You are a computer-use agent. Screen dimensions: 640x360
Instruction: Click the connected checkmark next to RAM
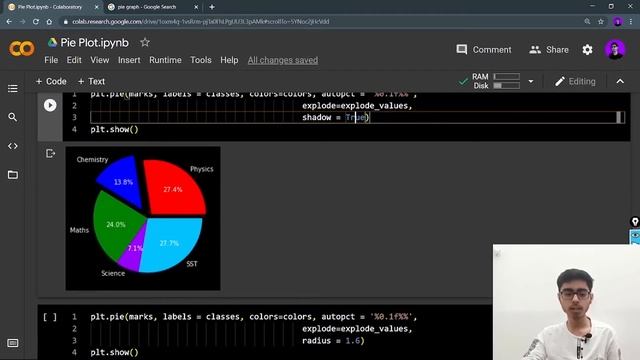tap(463, 81)
